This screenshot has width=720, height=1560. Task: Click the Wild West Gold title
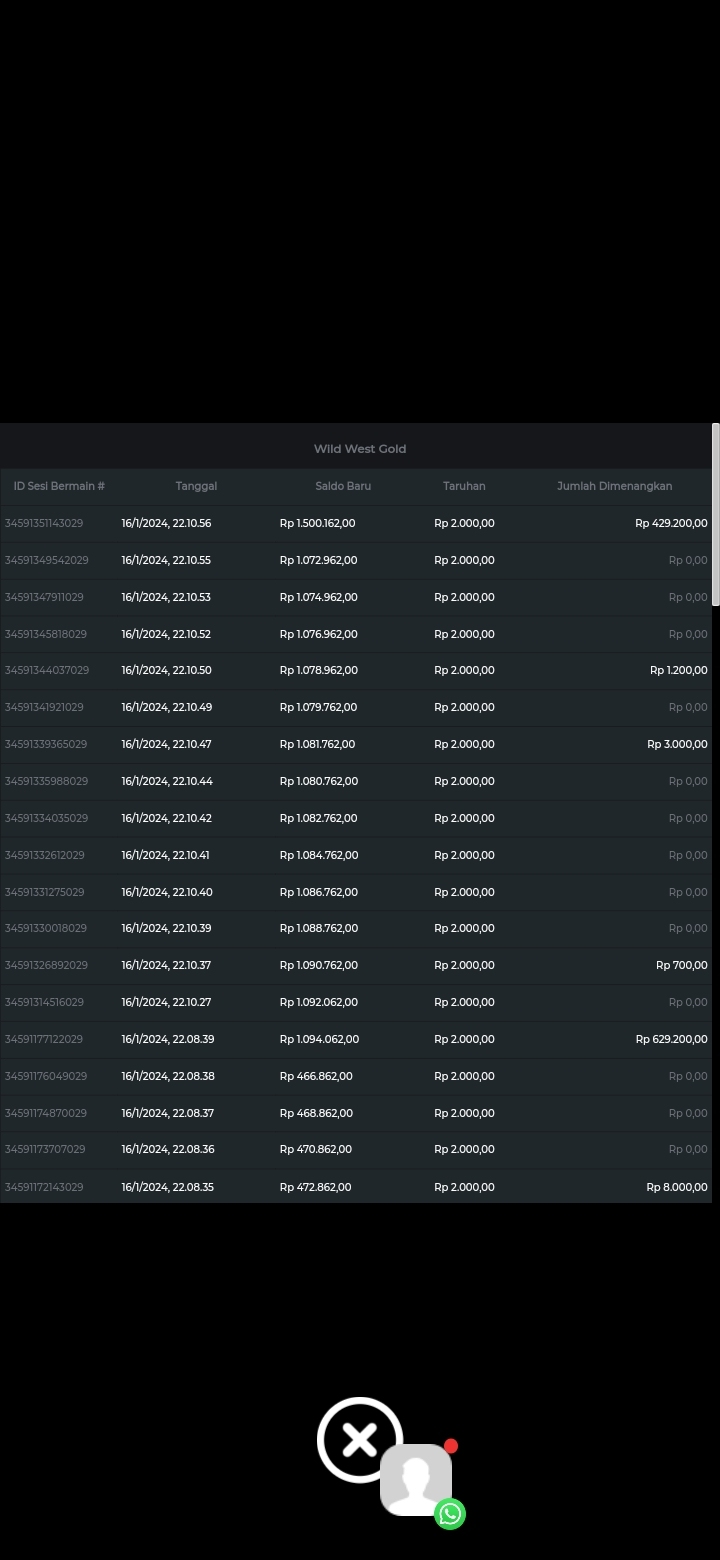coord(360,449)
